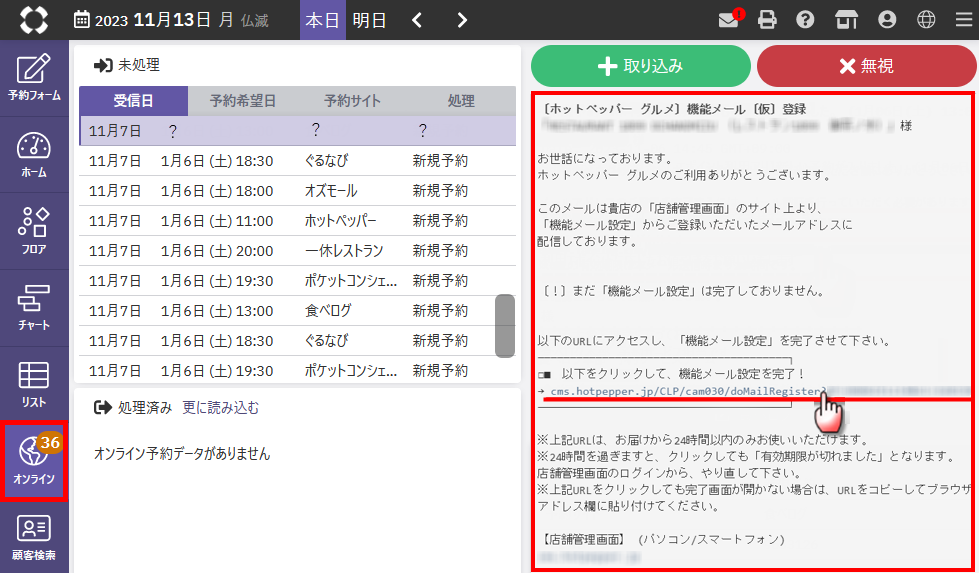
Task: Click the reservation list scrollbar handle
Action: point(505,325)
